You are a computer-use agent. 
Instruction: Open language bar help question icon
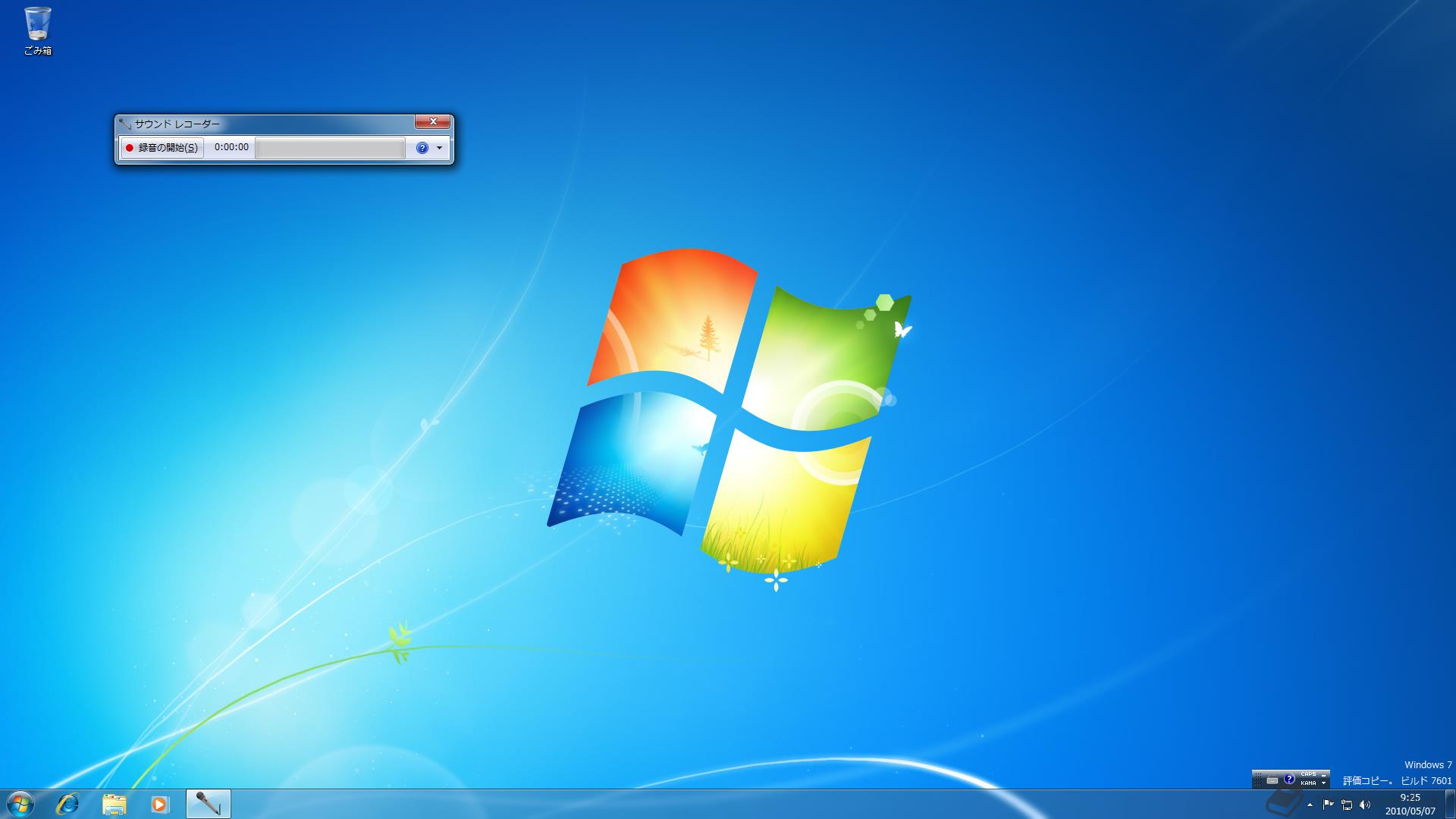point(1289,779)
